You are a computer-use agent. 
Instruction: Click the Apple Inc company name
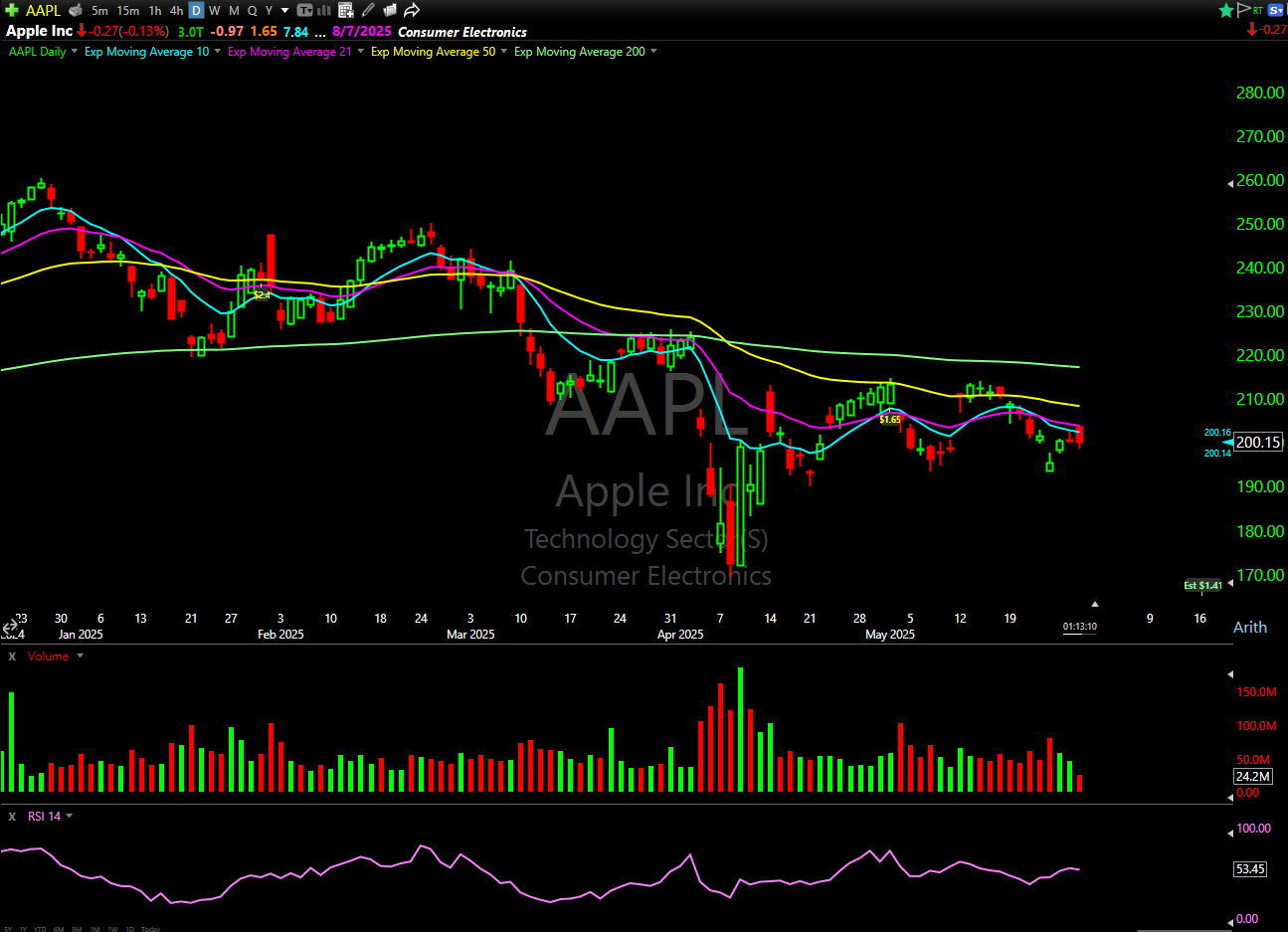pyautogui.click(x=39, y=31)
